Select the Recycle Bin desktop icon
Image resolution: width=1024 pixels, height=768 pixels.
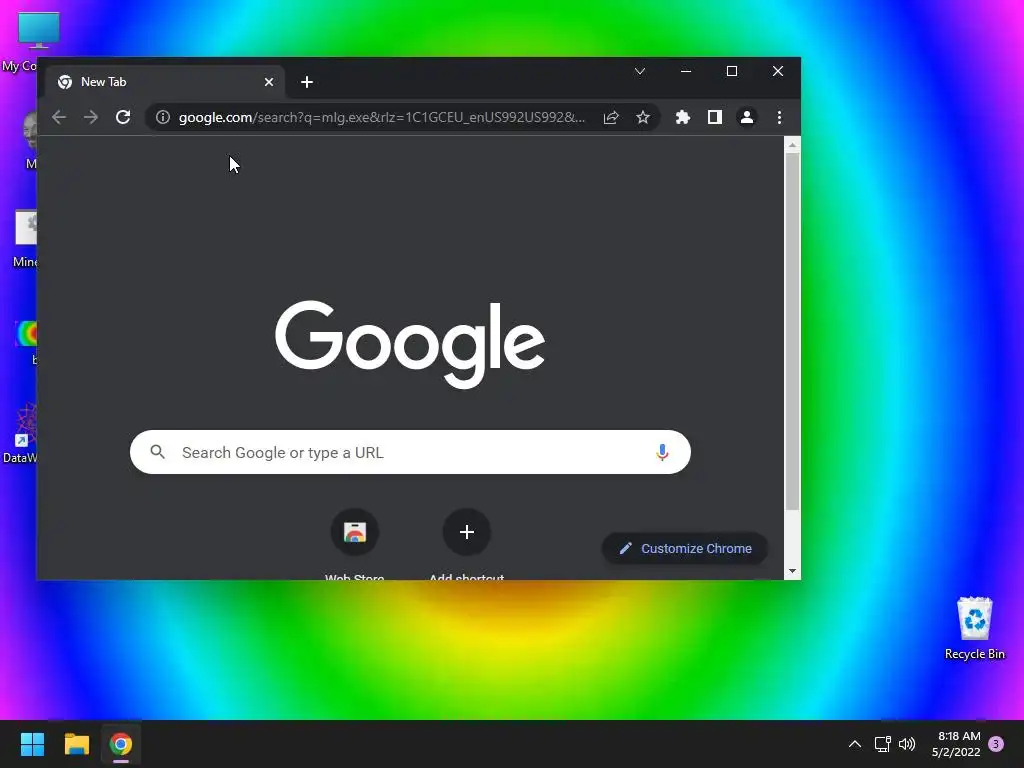pyautogui.click(x=974, y=628)
